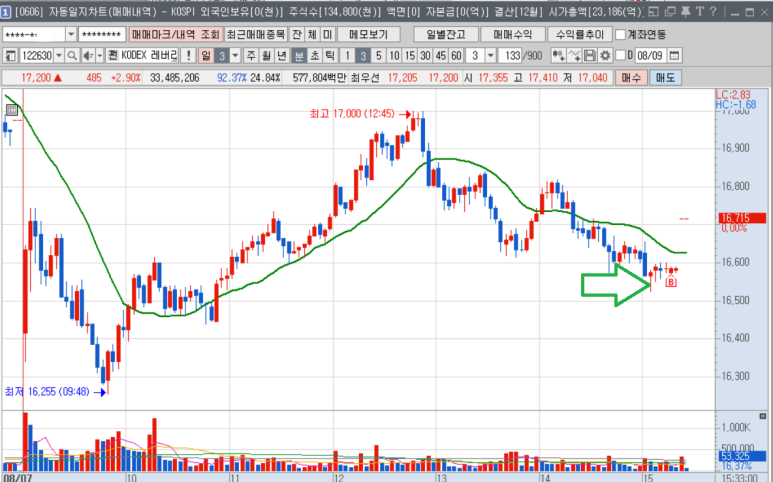Click the save chart floppy icon
Viewport: 773px width, 482px height.
pos(590,56)
